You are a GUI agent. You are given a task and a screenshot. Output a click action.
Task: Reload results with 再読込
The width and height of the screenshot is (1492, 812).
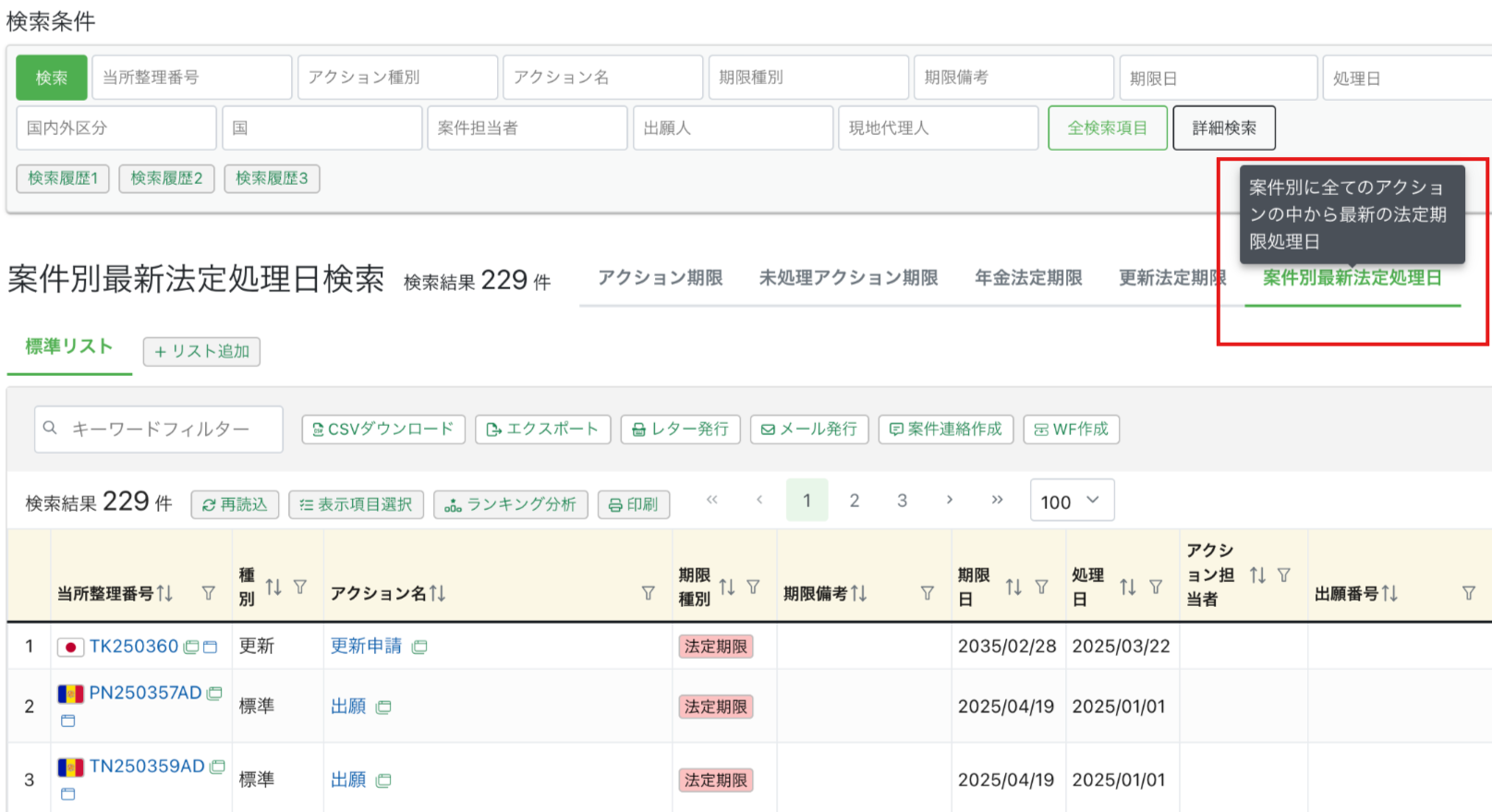(235, 504)
